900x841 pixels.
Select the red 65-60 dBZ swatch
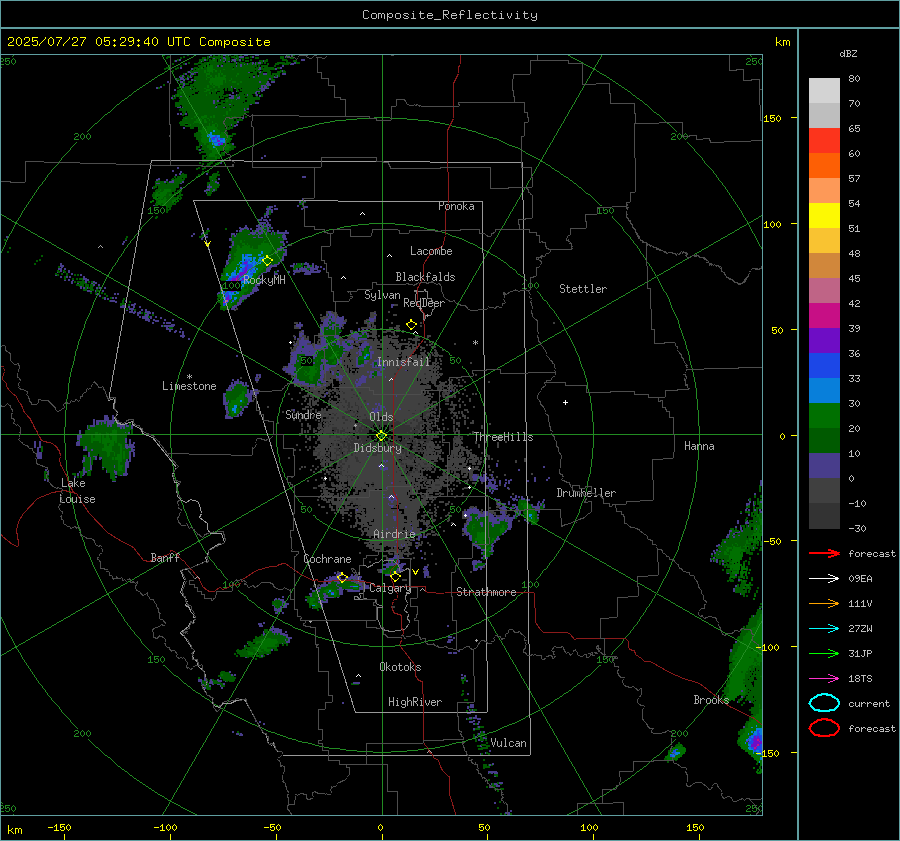point(824,141)
